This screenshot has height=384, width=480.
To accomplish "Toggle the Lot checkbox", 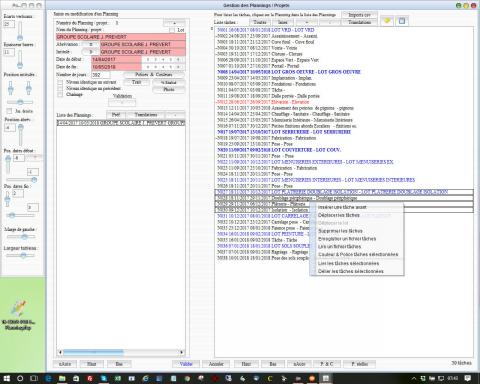I will (x=172, y=30).
